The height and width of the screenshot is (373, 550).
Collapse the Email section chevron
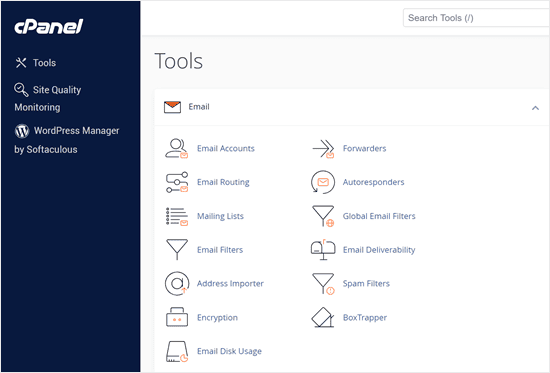(535, 108)
